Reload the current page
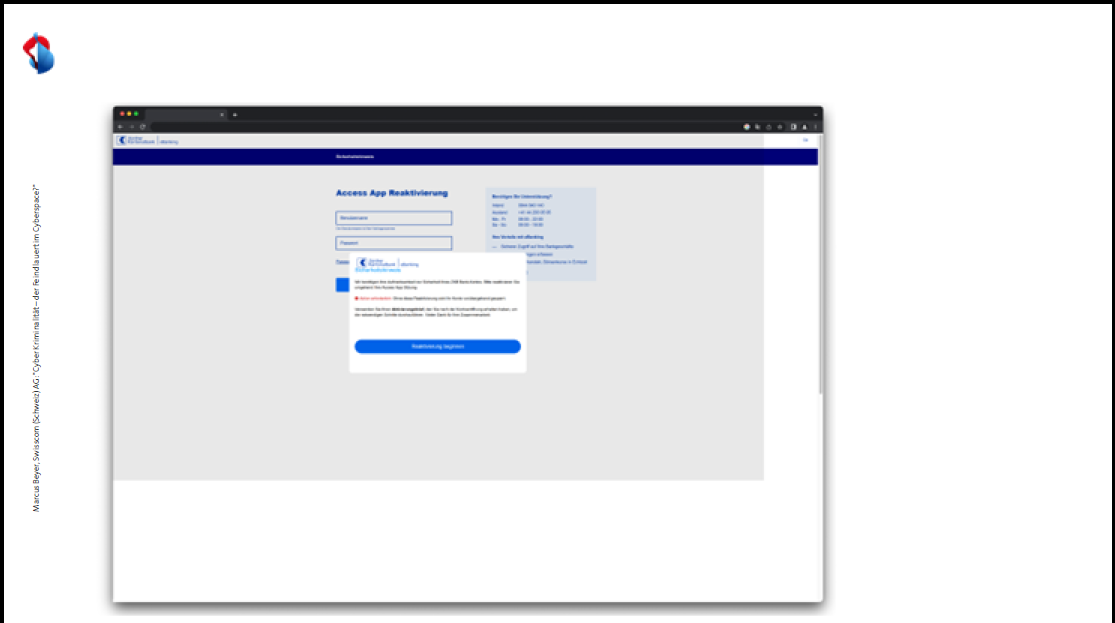 tap(142, 127)
